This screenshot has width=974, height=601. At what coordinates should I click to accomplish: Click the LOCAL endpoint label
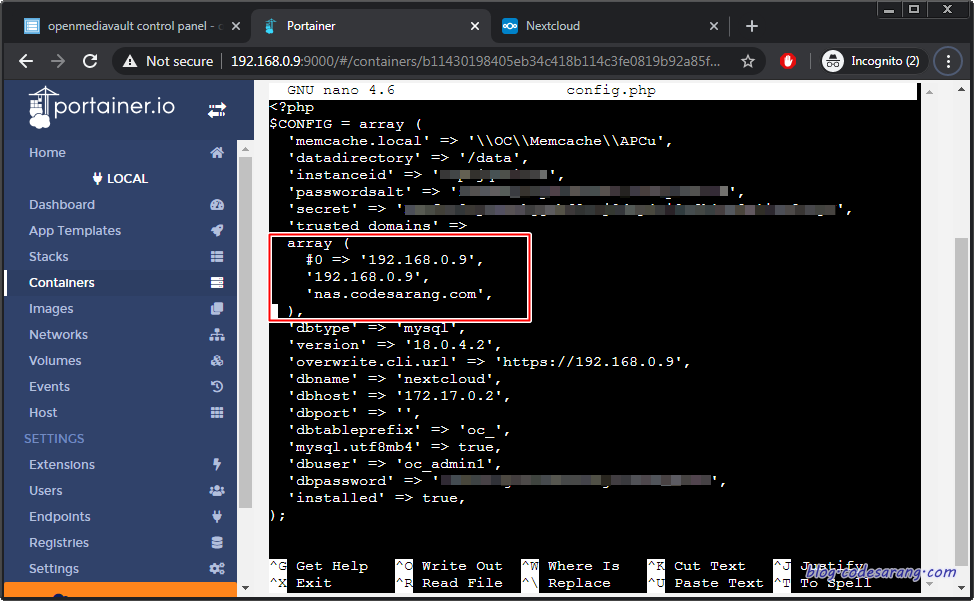click(121, 179)
